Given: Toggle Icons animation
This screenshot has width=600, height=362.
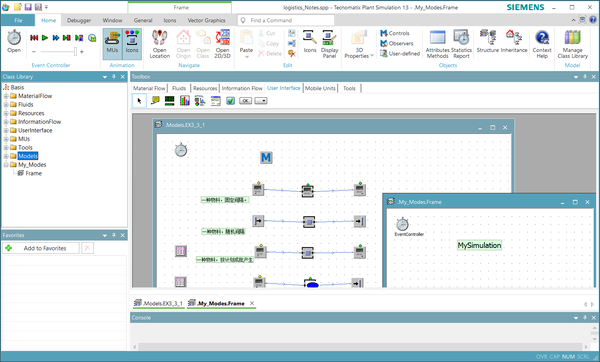Looking at the screenshot, I should point(132,43).
